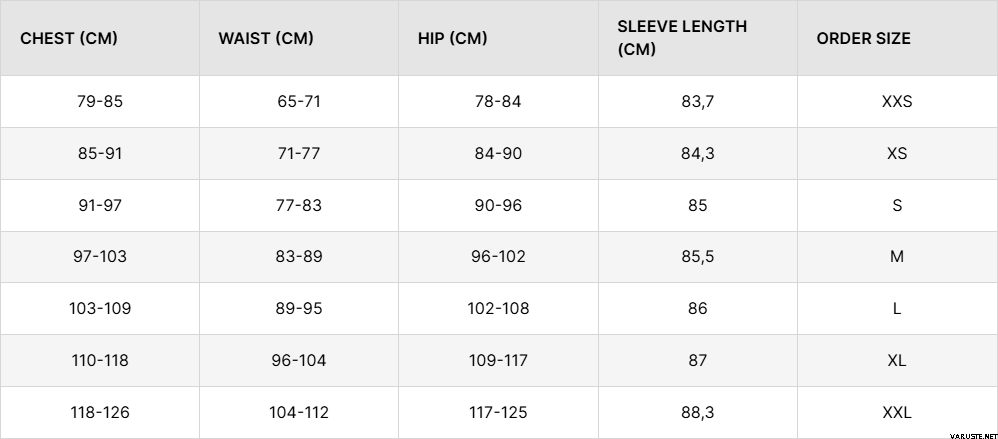This screenshot has height=439, width=998.
Task: Select the XS order size cell
Action: tap(897, 153)
